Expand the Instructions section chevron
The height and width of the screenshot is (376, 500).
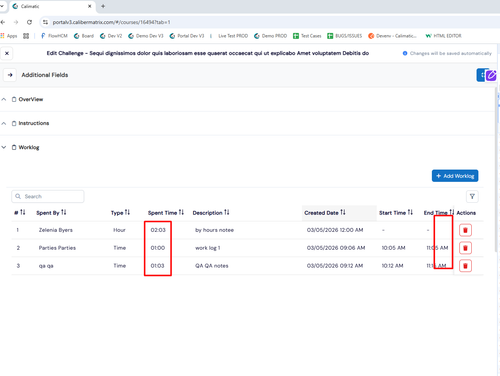pyautogui.click(x=4, y=123)
